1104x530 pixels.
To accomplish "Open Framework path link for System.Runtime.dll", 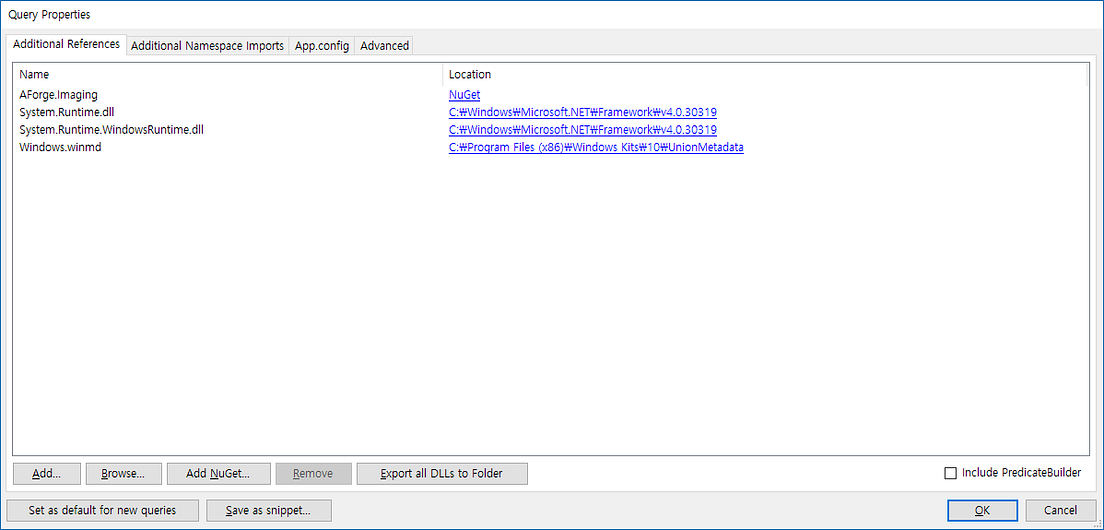I will (x=583, y=112).
